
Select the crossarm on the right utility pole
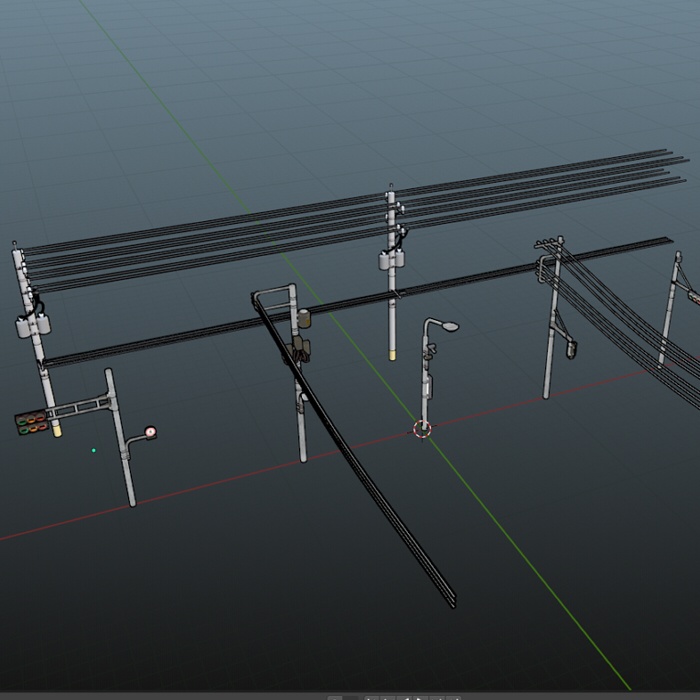coord(550,243)
